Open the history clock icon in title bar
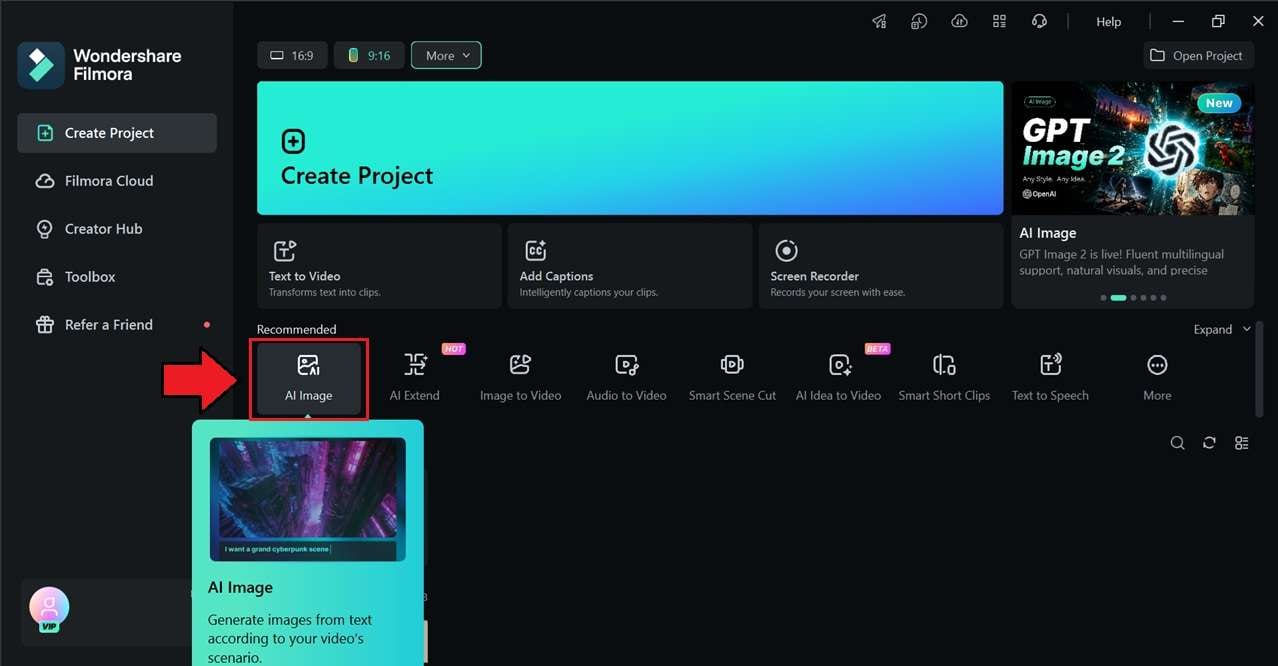This screenshot has width=1278, height=666. [920, 21]
